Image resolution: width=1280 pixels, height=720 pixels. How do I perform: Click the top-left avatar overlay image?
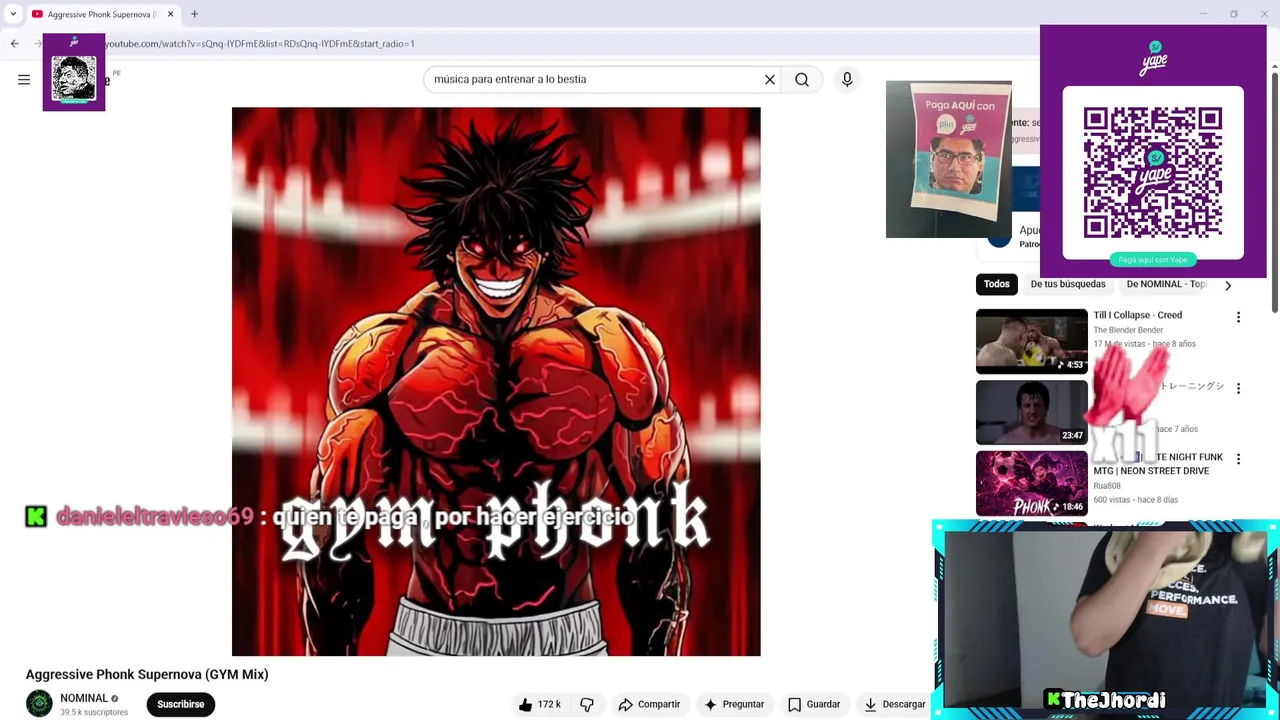(x=74, y=72)
